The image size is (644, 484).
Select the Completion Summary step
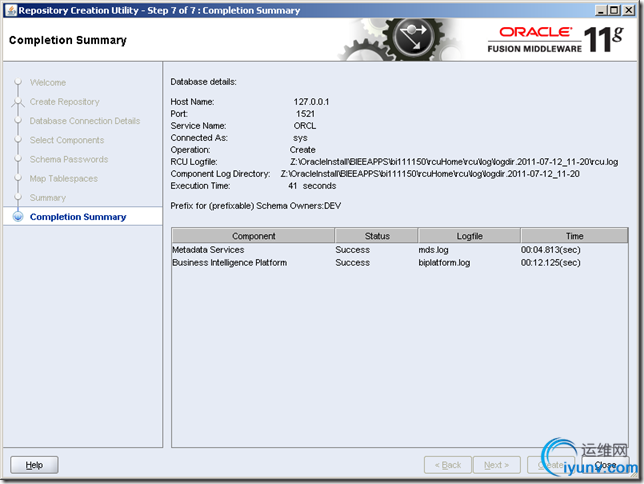78,217
